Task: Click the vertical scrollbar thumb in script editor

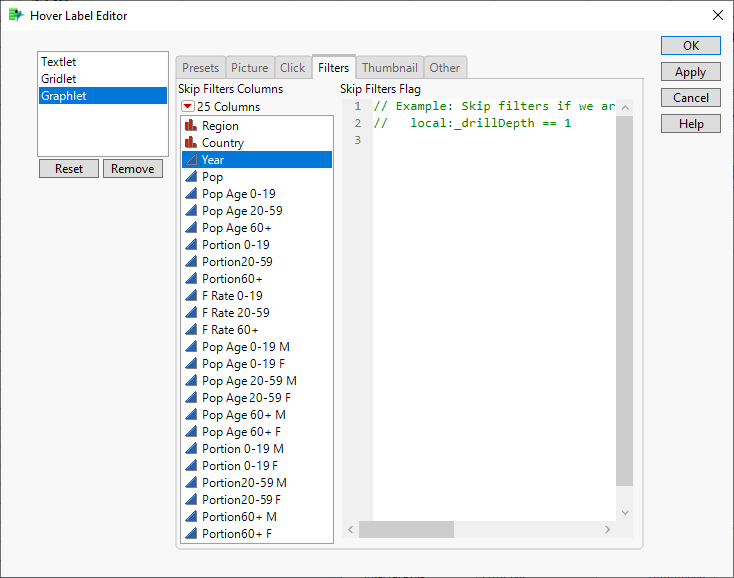Action: pos(624,301)
